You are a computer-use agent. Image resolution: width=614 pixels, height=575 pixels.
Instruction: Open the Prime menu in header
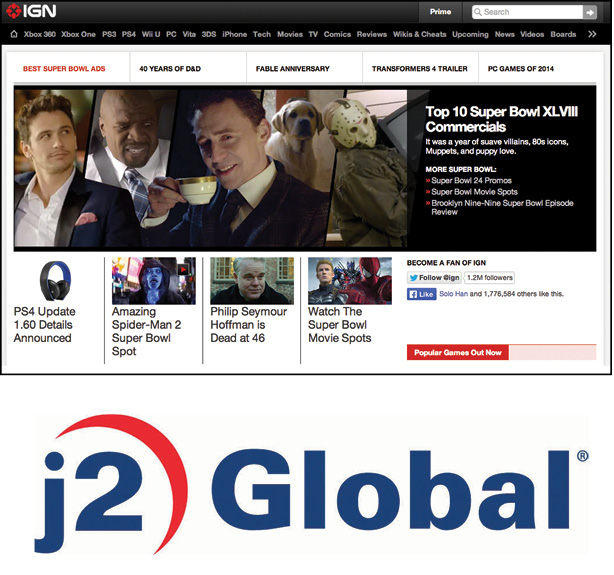(x=440, y=12)
